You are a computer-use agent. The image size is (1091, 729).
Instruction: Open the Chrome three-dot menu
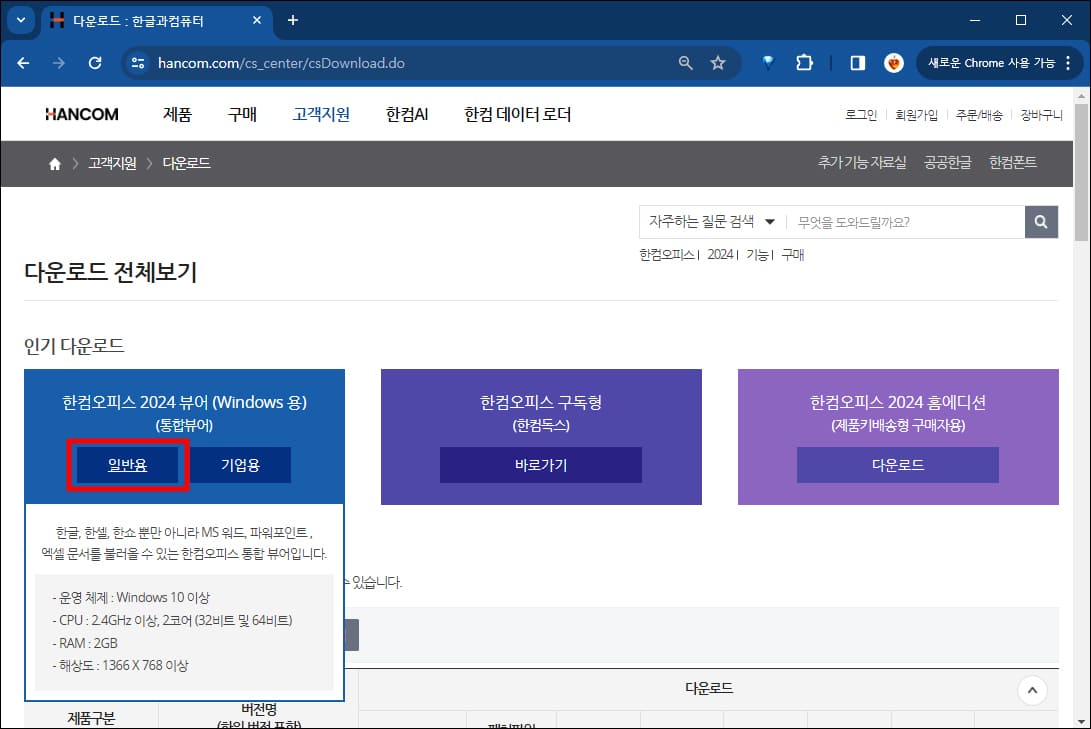1069,62
